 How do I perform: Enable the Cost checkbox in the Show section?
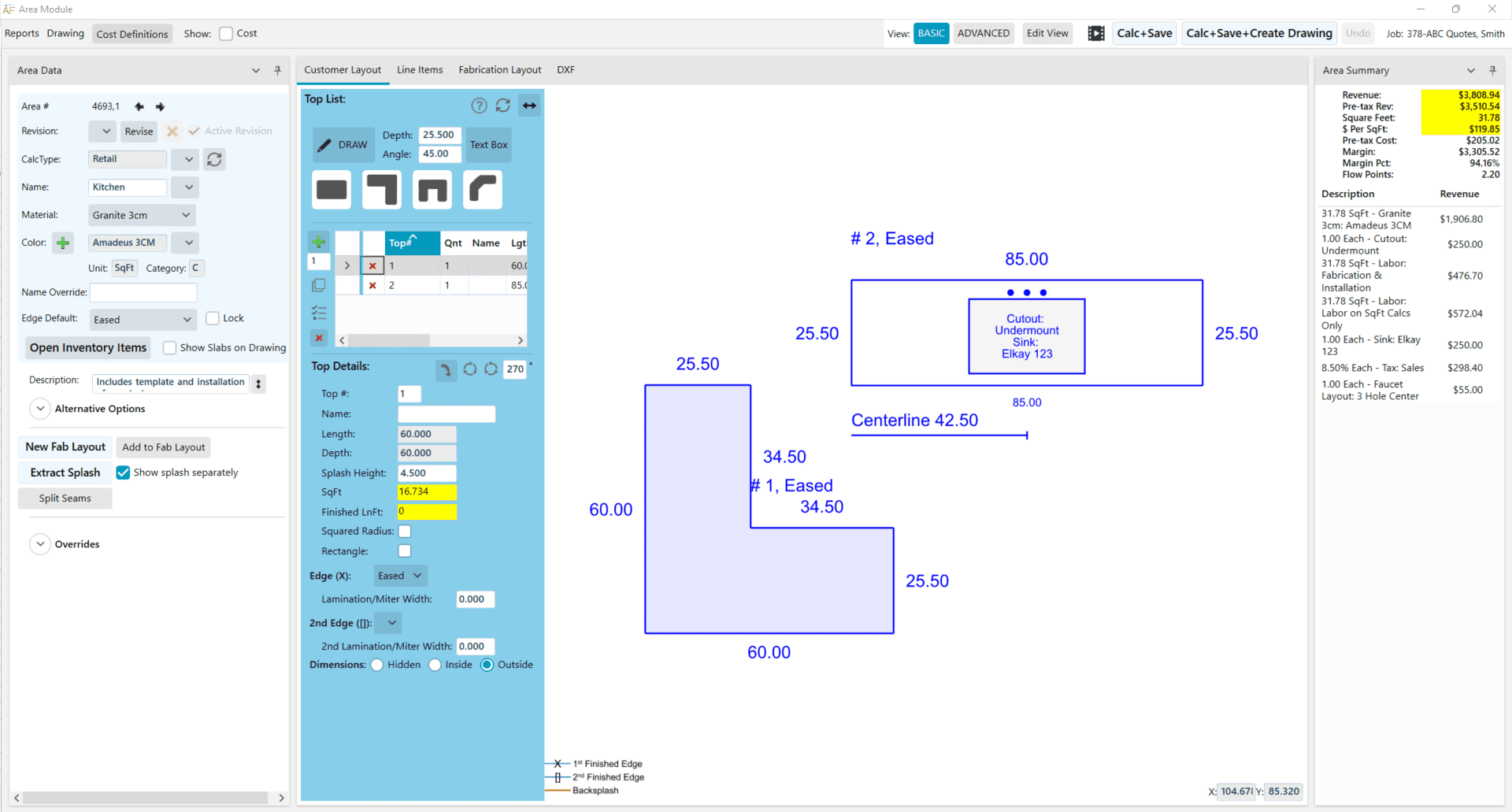click(226, 33)
